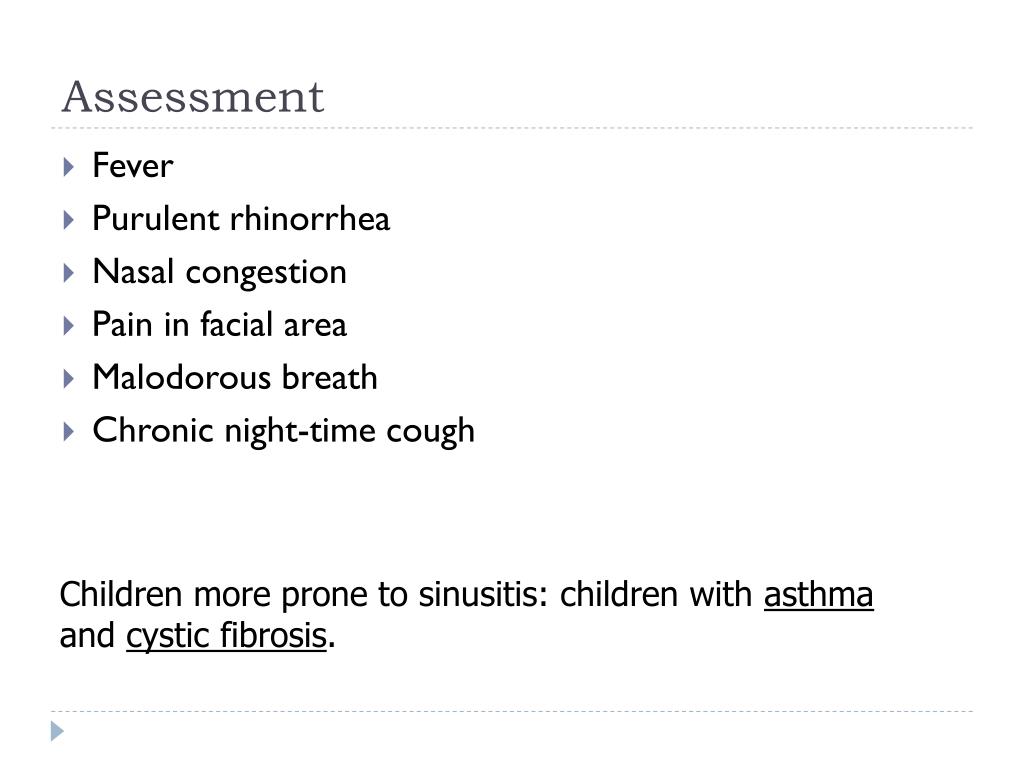Click the dashed divider line under the title
Viewport: 1024px width, 768px height.
pyautogui.click(x=512, y=128)
